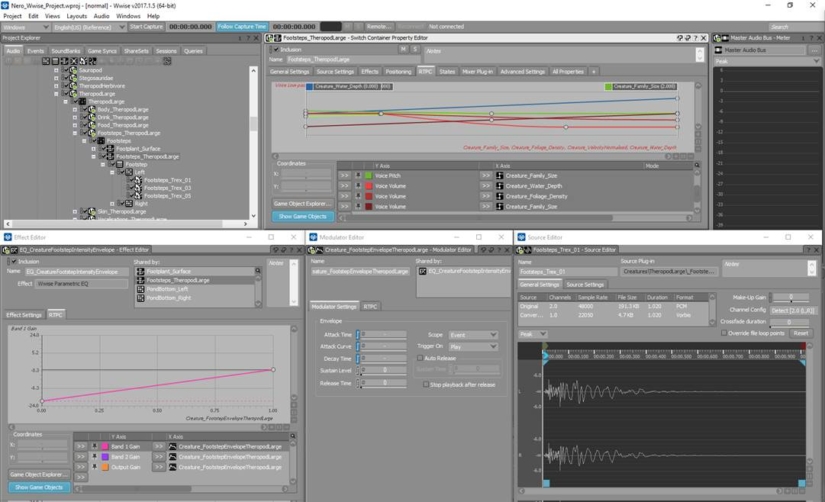Toggle Inclusion checkbox in Effect Editor
Viewport: 825px width, 502px height.
click(x=14, y=262)
